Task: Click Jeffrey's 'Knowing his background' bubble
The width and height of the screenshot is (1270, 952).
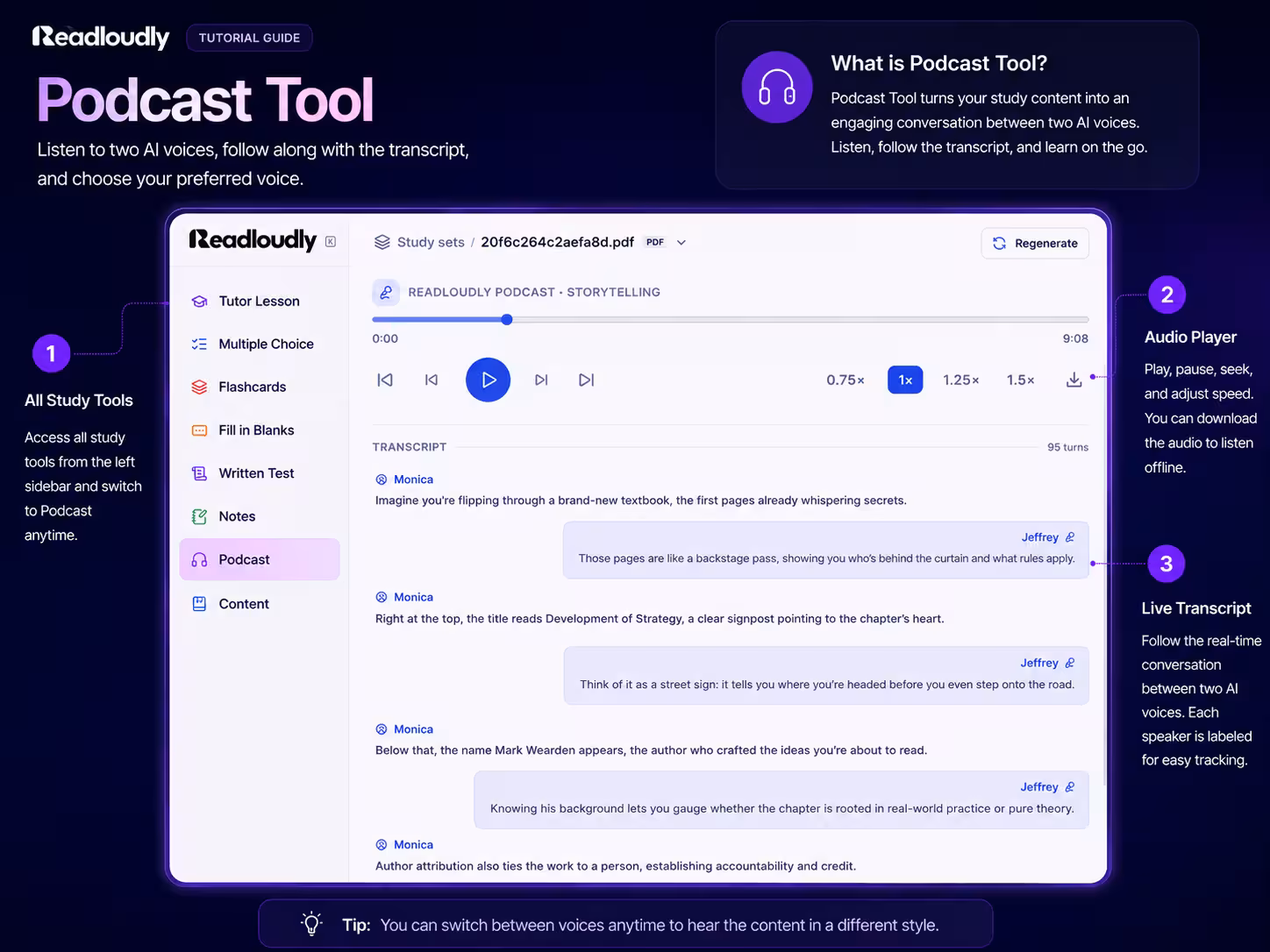Action: pos(781,799)
